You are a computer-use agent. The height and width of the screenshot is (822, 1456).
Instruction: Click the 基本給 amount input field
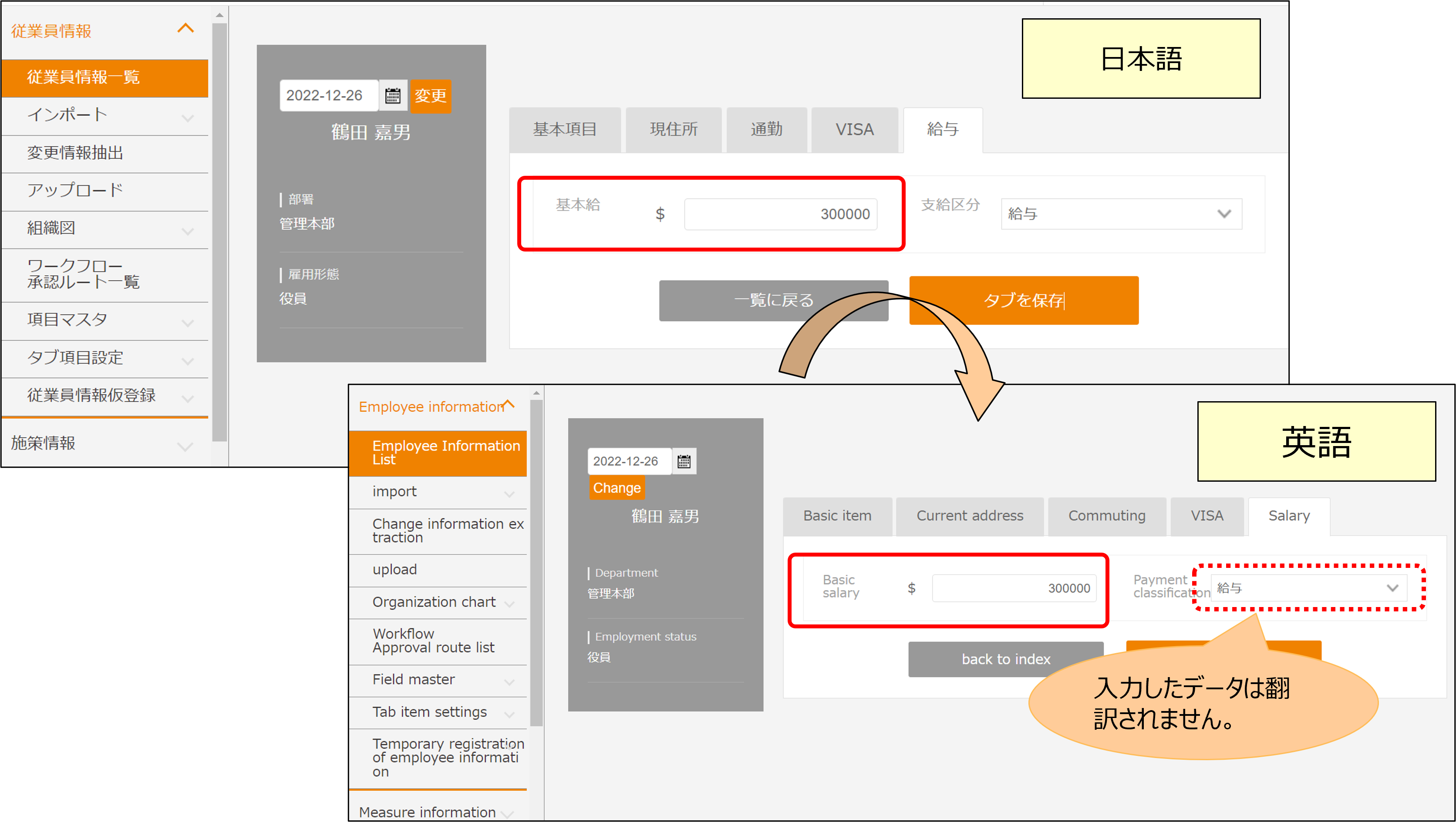point(780,214)
